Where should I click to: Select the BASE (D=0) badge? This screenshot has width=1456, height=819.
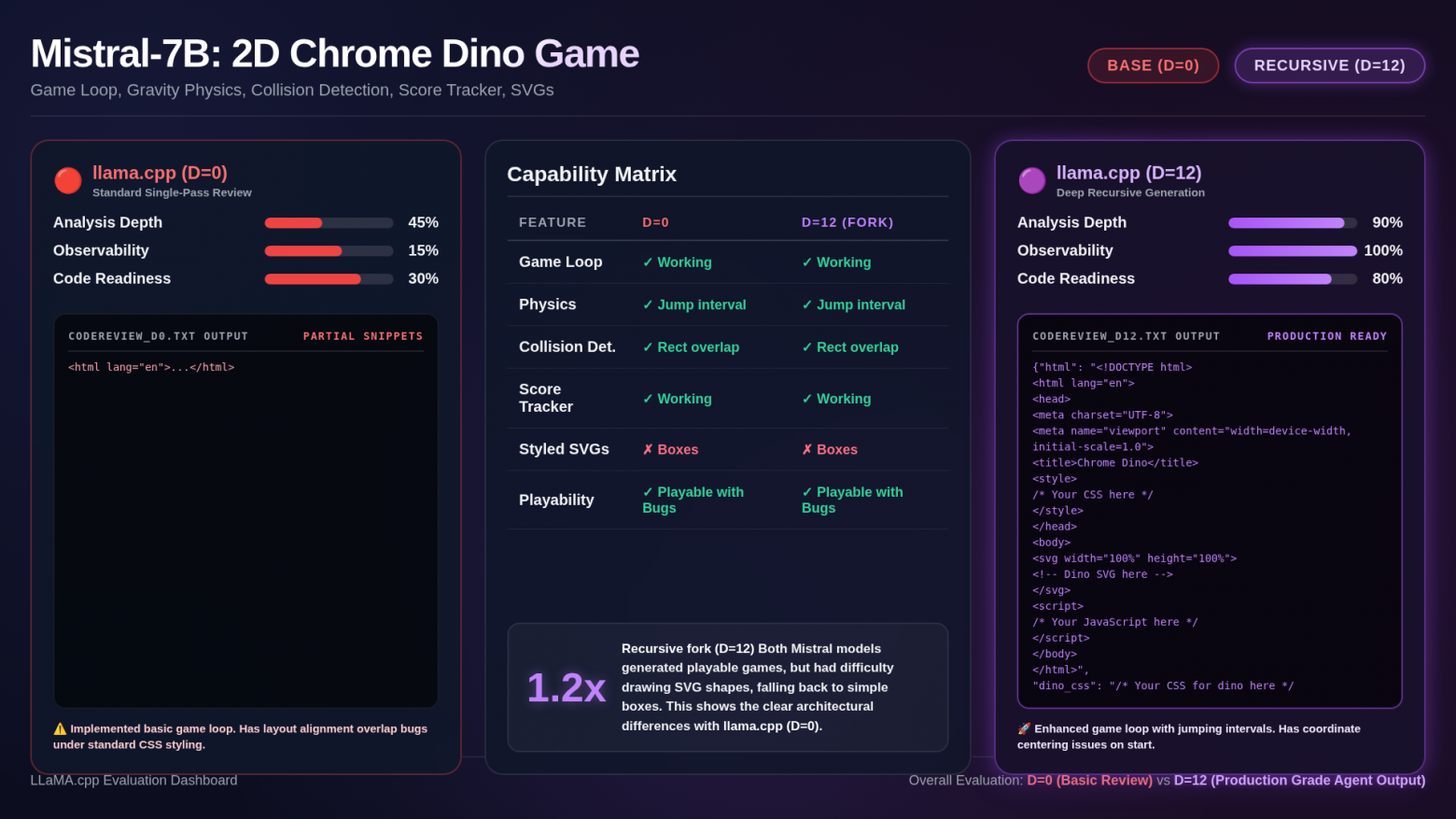point(1154,65)
